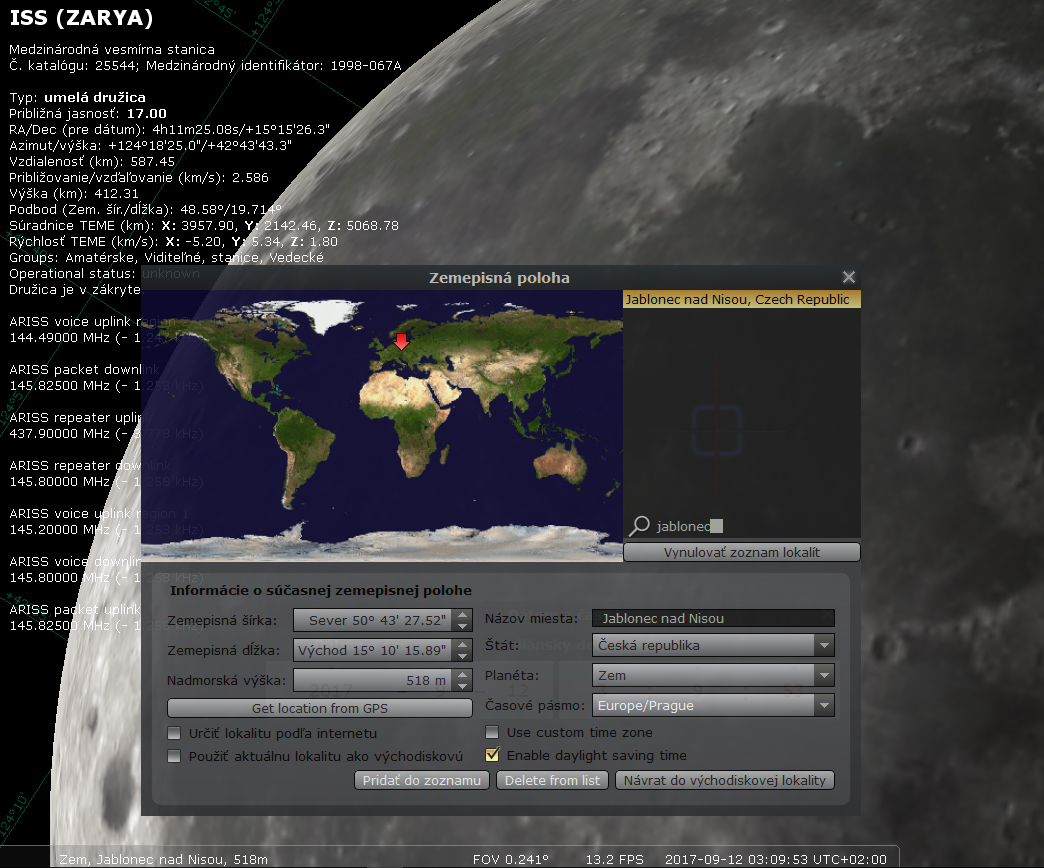Check Use custom time zone box

click(x=492, y=734)
